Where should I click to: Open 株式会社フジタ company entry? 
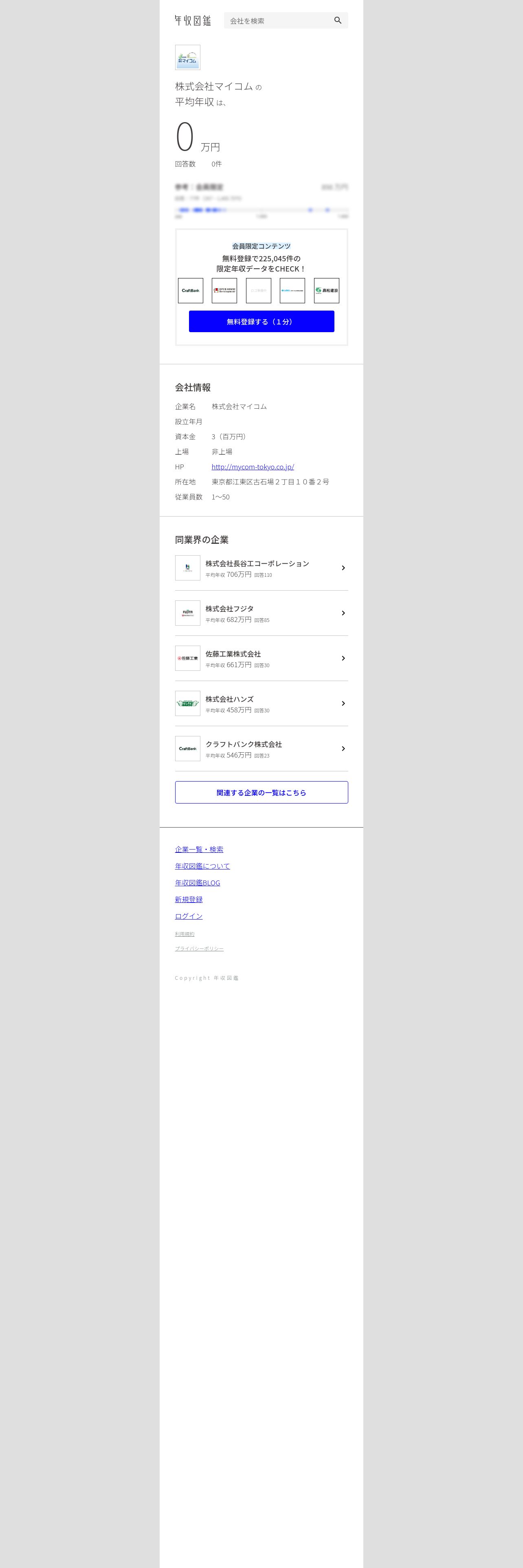(261, 613)
